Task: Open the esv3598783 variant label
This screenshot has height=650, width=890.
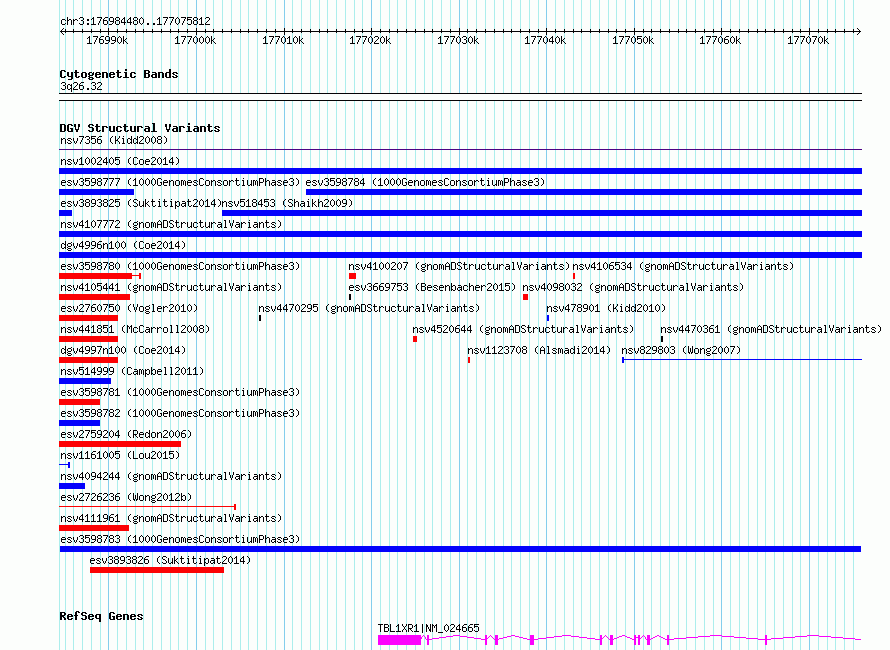Action: tap(180, 539)
